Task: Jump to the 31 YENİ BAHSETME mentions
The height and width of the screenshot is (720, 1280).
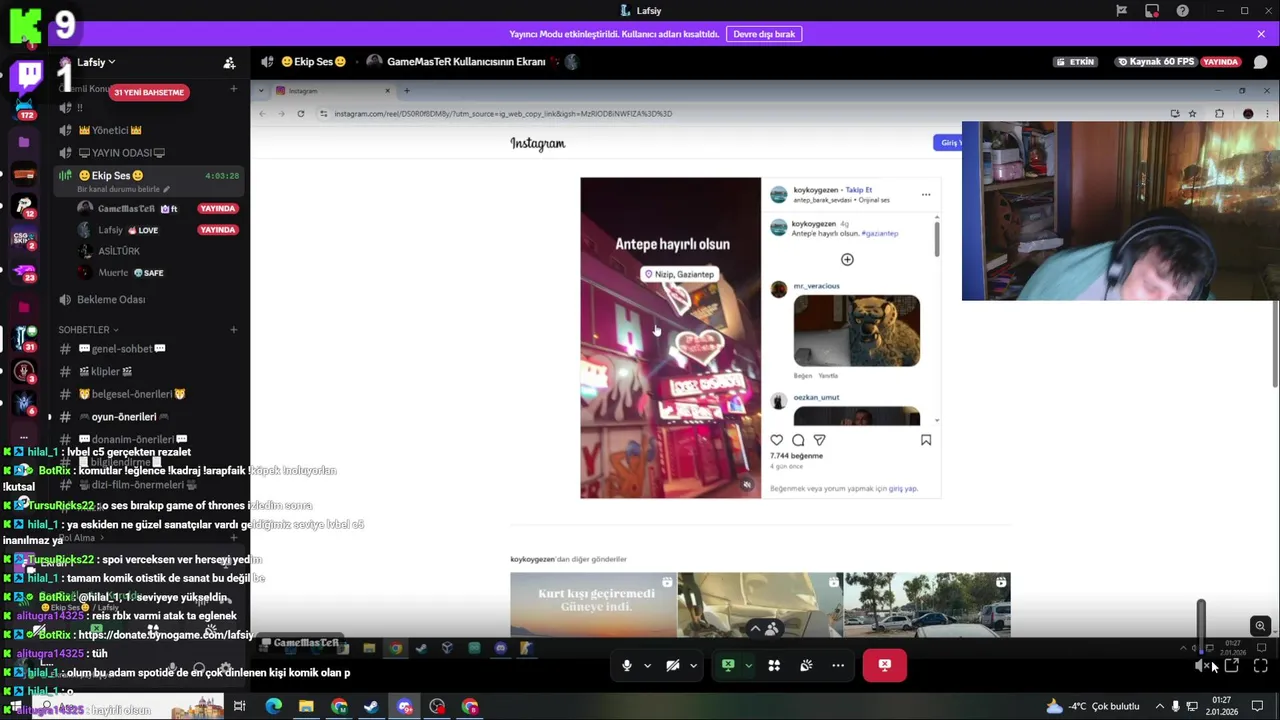Action: click(149, 92)
